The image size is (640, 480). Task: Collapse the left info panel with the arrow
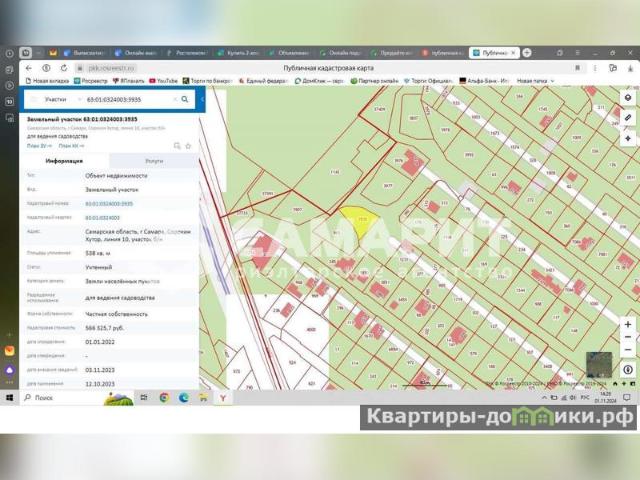pos(202,99)
